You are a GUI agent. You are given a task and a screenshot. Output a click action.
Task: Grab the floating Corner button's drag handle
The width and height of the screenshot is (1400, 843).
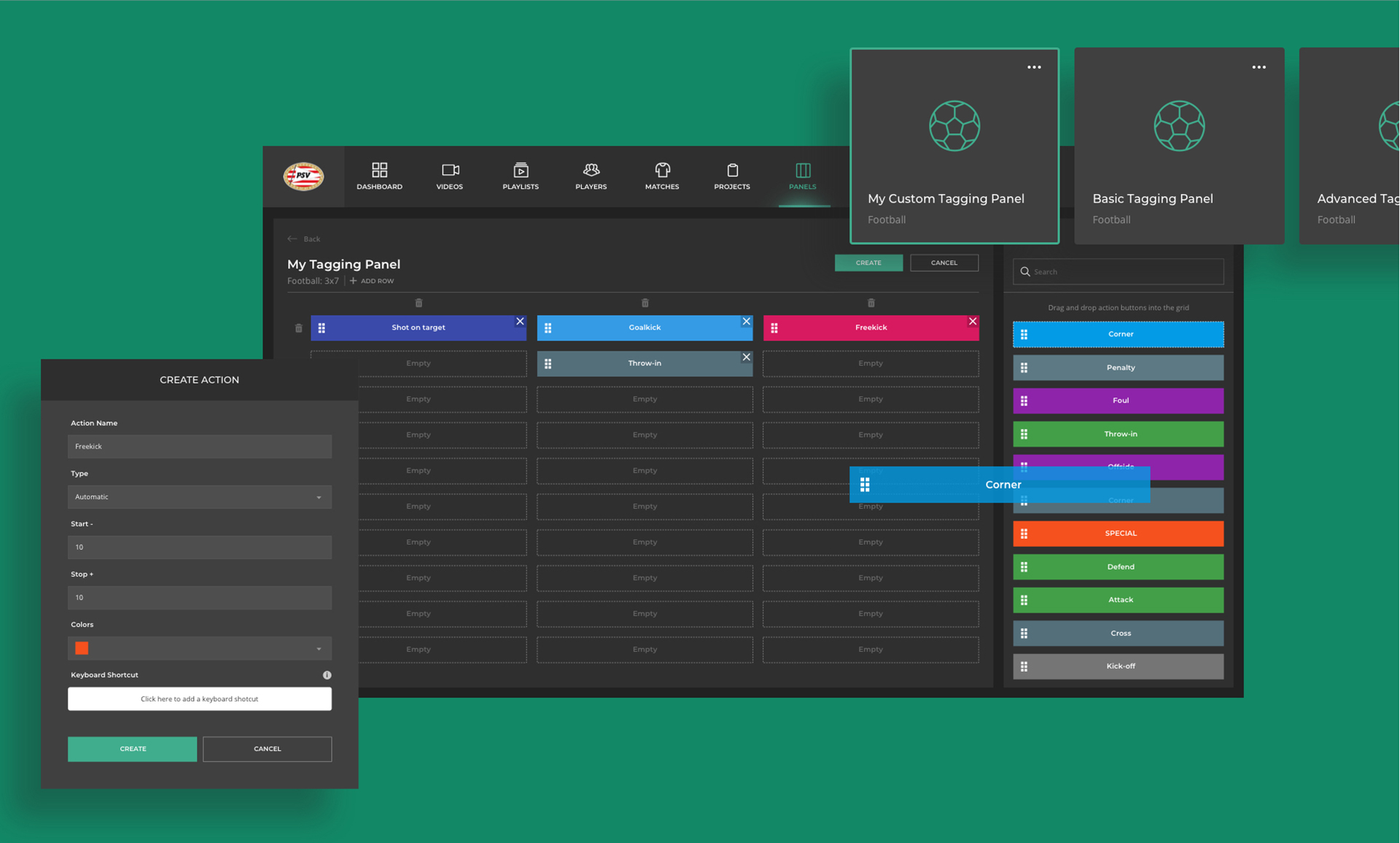pos(865,484)
